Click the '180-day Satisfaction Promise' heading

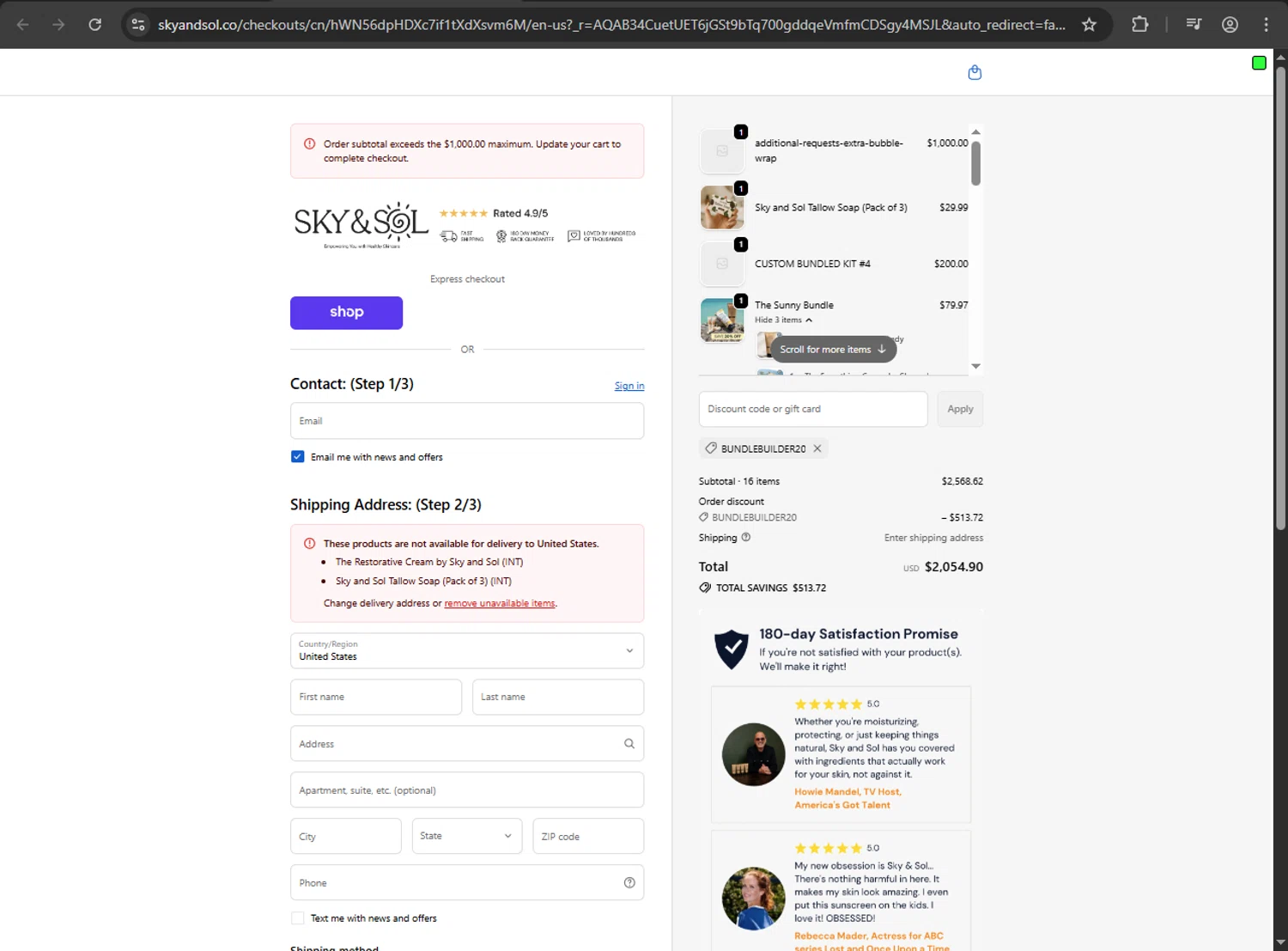click(x=859, y=634)
